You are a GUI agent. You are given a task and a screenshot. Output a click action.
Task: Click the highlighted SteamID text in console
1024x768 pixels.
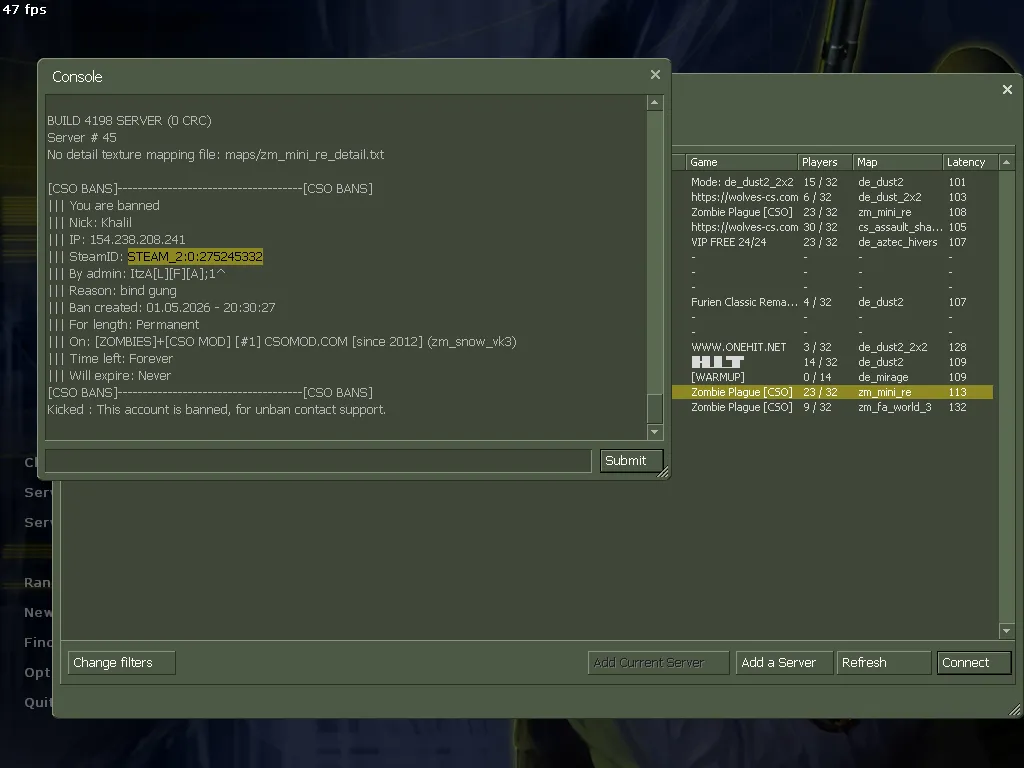pos(195,257)
